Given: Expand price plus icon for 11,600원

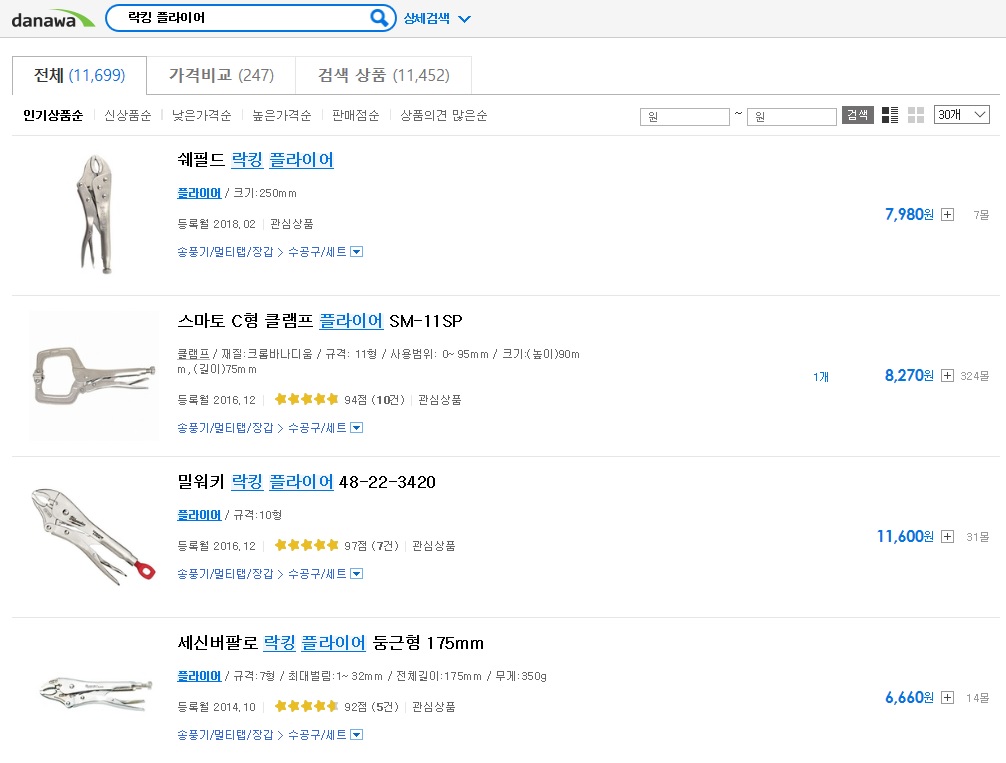Looking at the screenshot, I should pyautogui.click(x=947, y=536).
